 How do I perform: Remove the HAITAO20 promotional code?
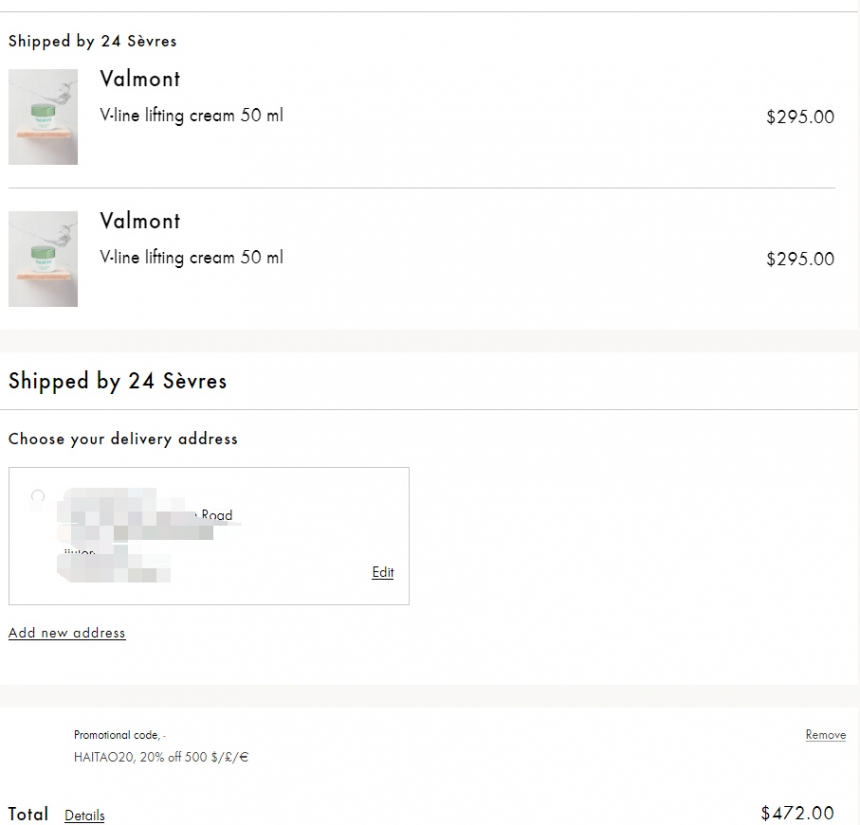(x=825, y=735)
